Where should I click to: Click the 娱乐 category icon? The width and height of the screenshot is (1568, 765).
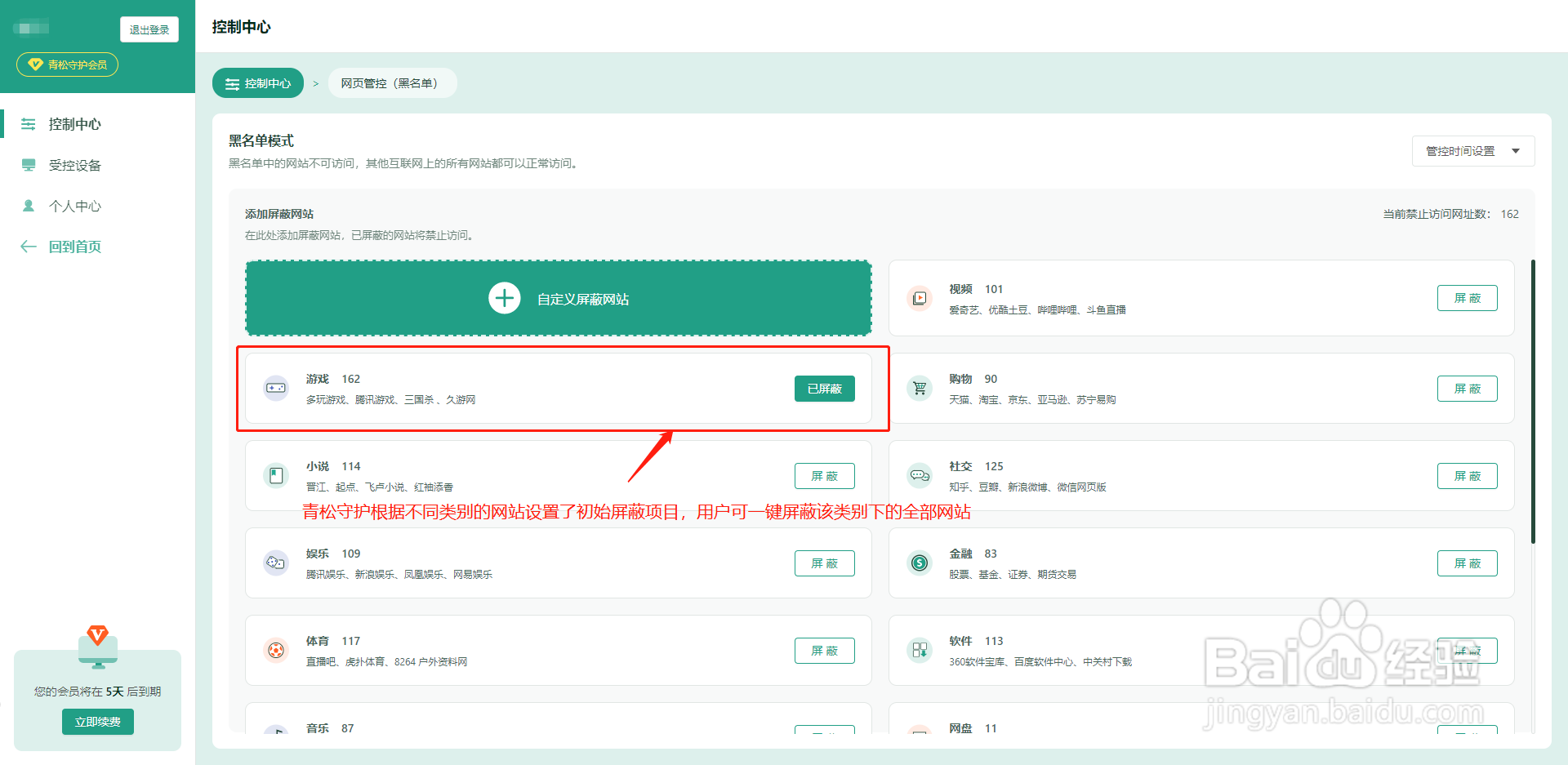276,563
